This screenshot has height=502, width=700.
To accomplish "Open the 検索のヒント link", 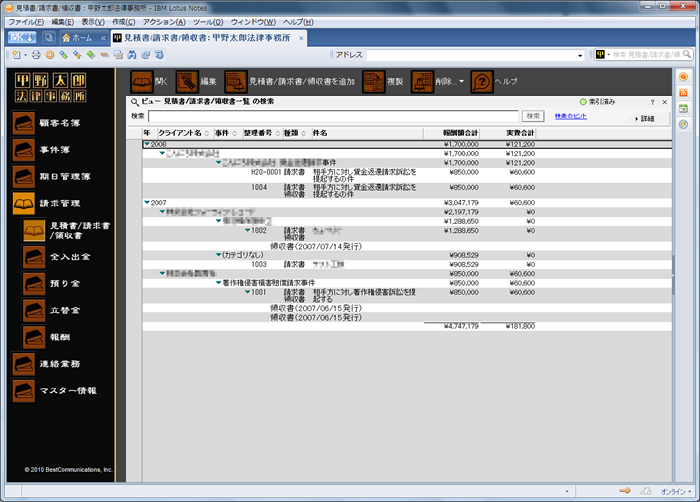I will click(571, 116).
